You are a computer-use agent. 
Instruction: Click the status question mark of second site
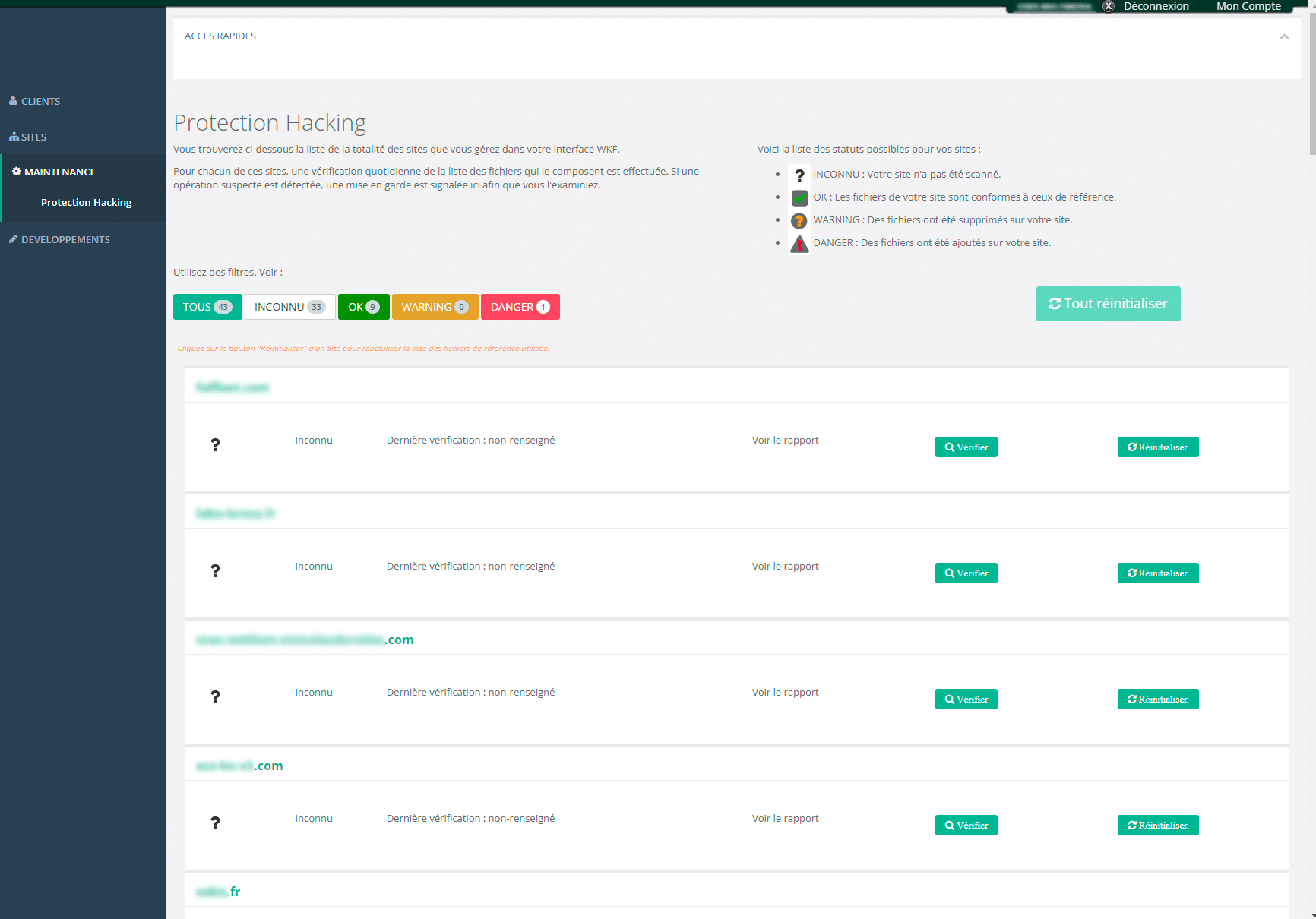[215, 571]
